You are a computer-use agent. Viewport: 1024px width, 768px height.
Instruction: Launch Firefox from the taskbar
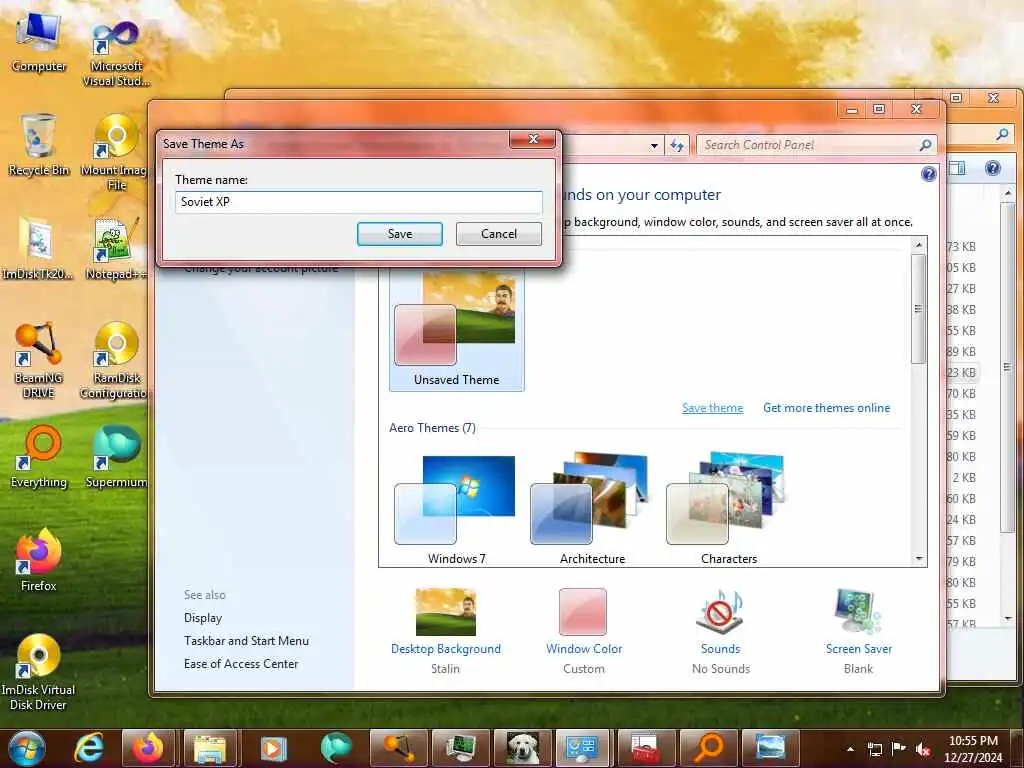148,748
